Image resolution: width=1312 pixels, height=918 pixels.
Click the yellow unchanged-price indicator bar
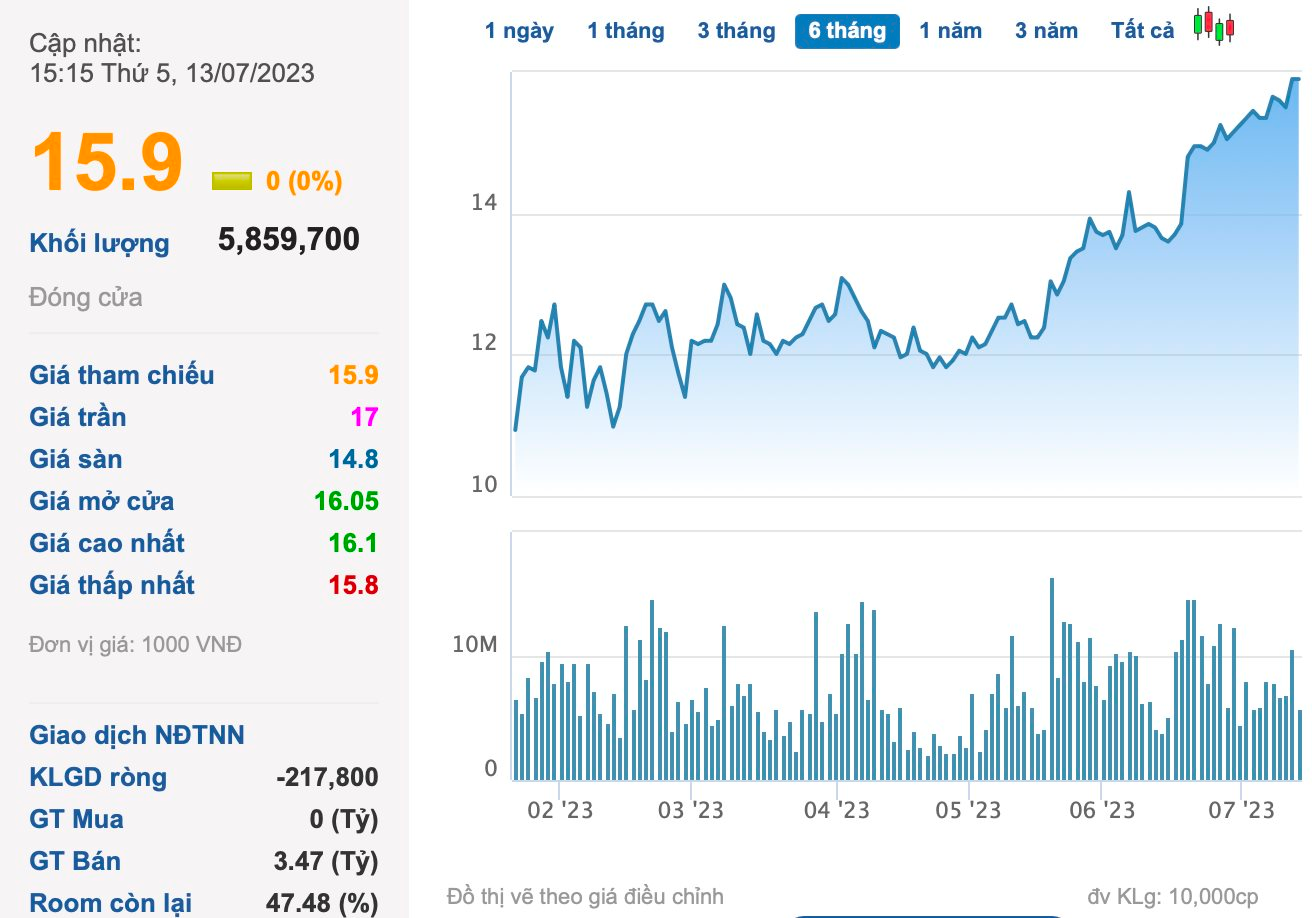coord(231,181)
